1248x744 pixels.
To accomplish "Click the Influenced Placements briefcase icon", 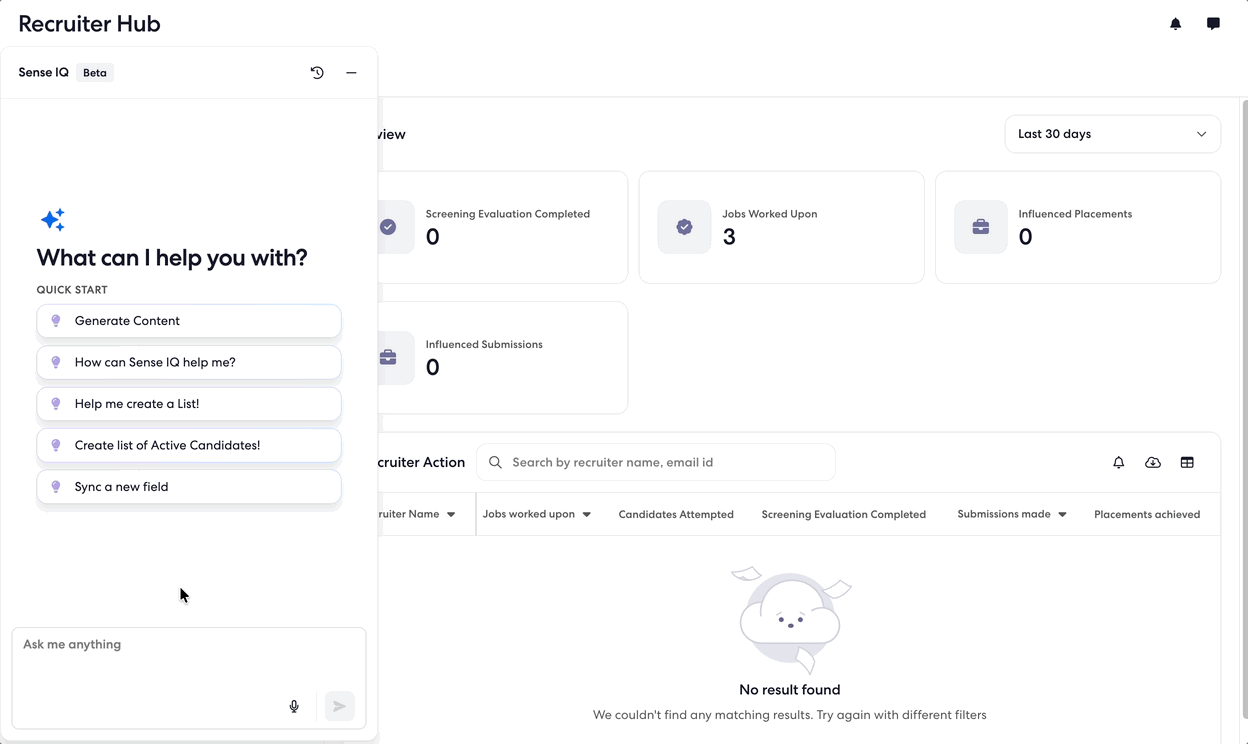I will [981, 227].
